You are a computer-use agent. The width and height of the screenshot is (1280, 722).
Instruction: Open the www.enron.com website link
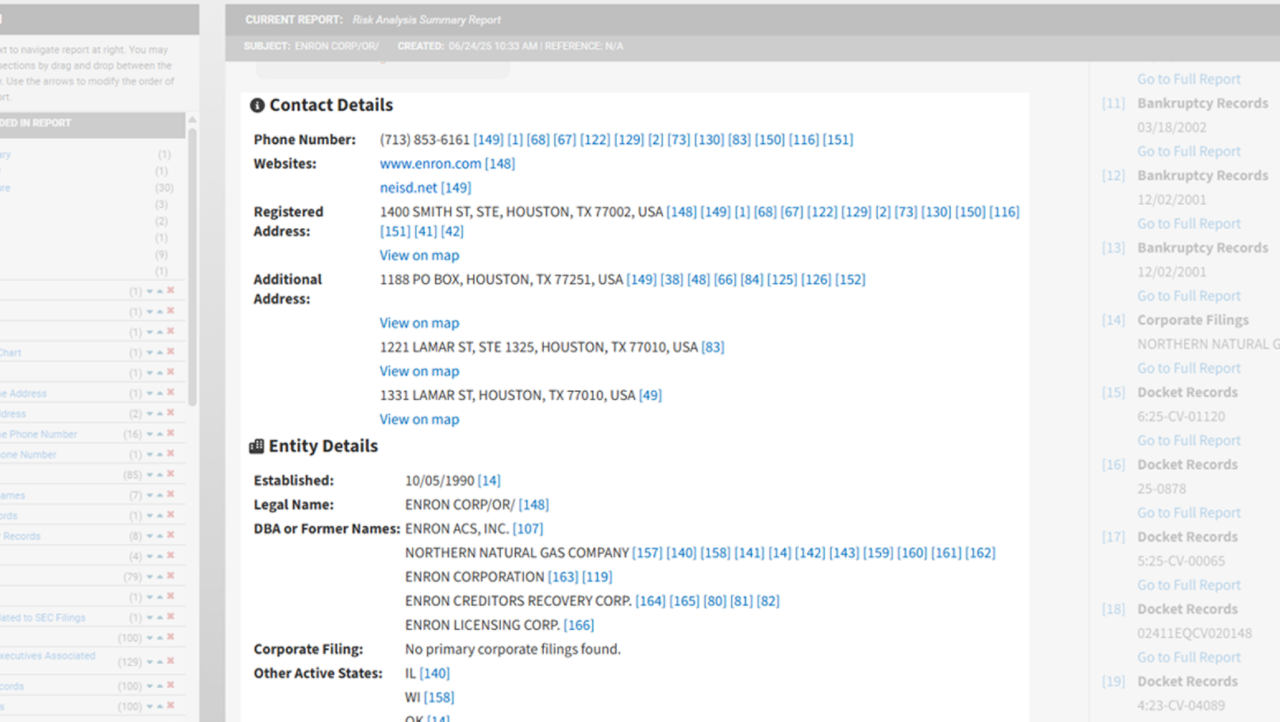[430, 164]
